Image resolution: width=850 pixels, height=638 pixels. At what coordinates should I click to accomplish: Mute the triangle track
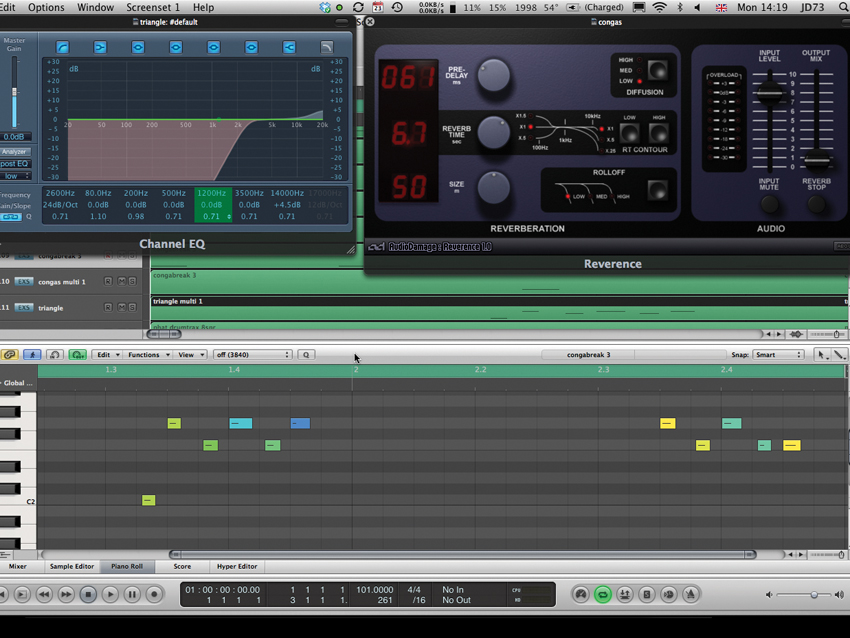(x=121, y=307)
